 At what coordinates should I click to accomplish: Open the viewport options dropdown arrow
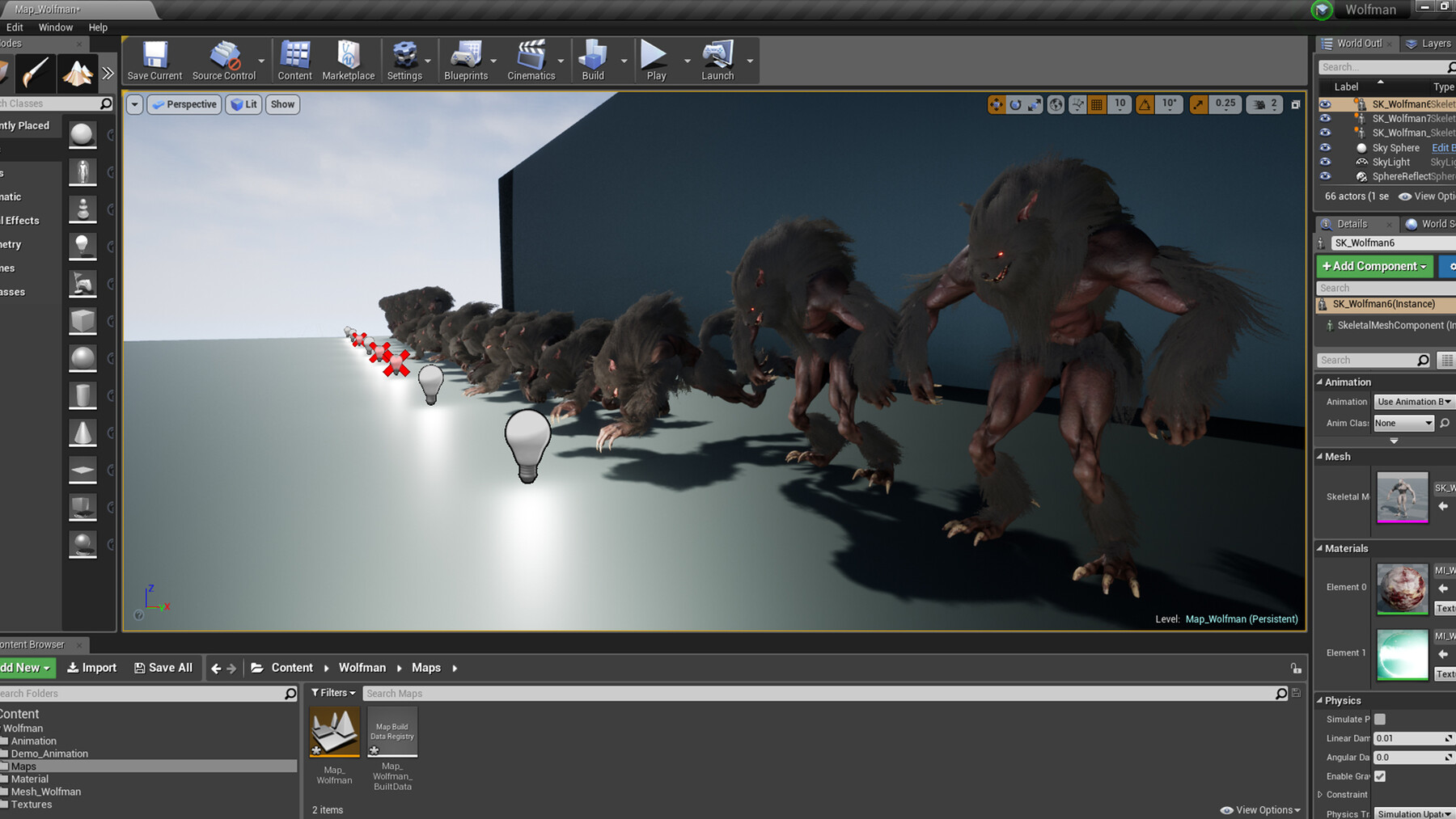click(x=134, y=104)
